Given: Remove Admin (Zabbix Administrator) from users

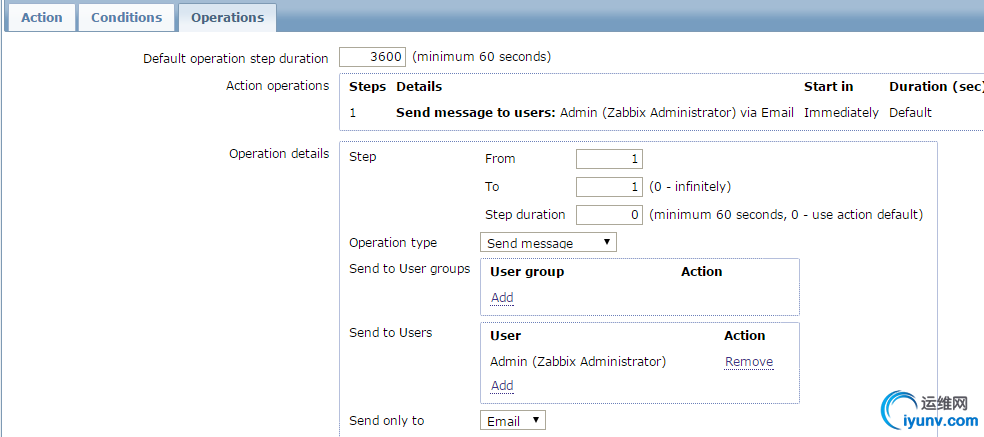Looking at the screenshot, I should pos(749,362).
